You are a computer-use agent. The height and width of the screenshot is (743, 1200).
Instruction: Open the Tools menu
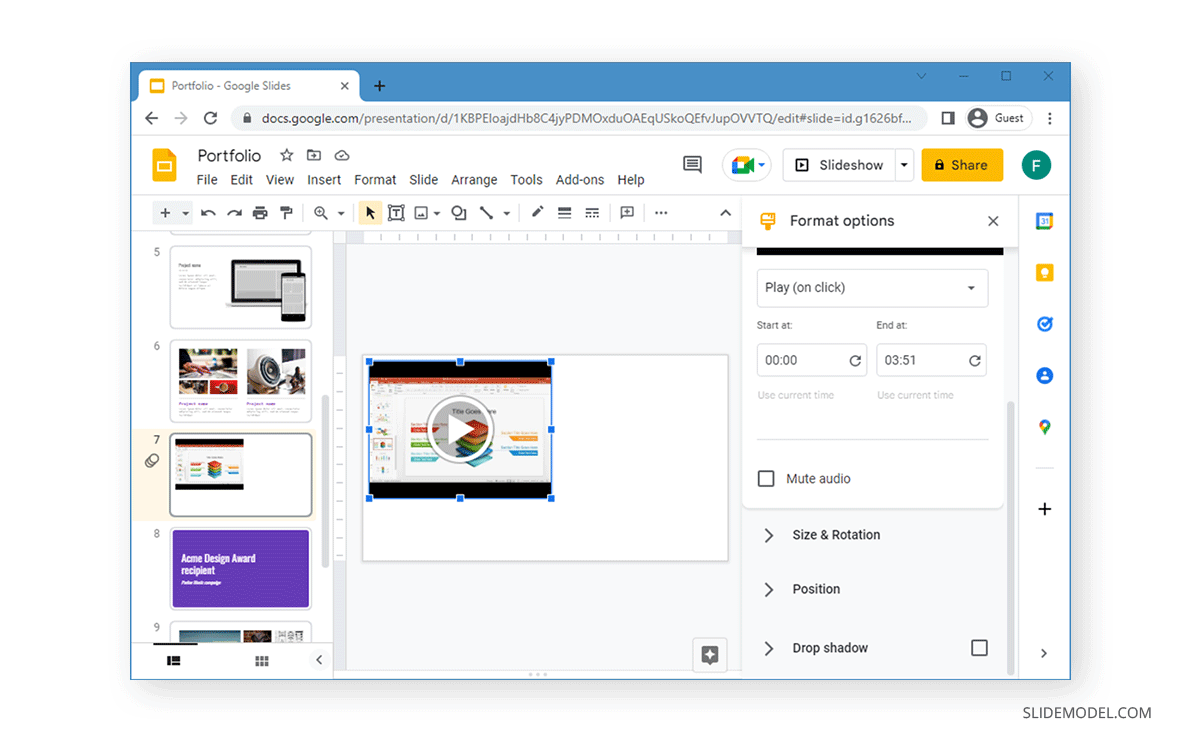(x=526, y=180)
